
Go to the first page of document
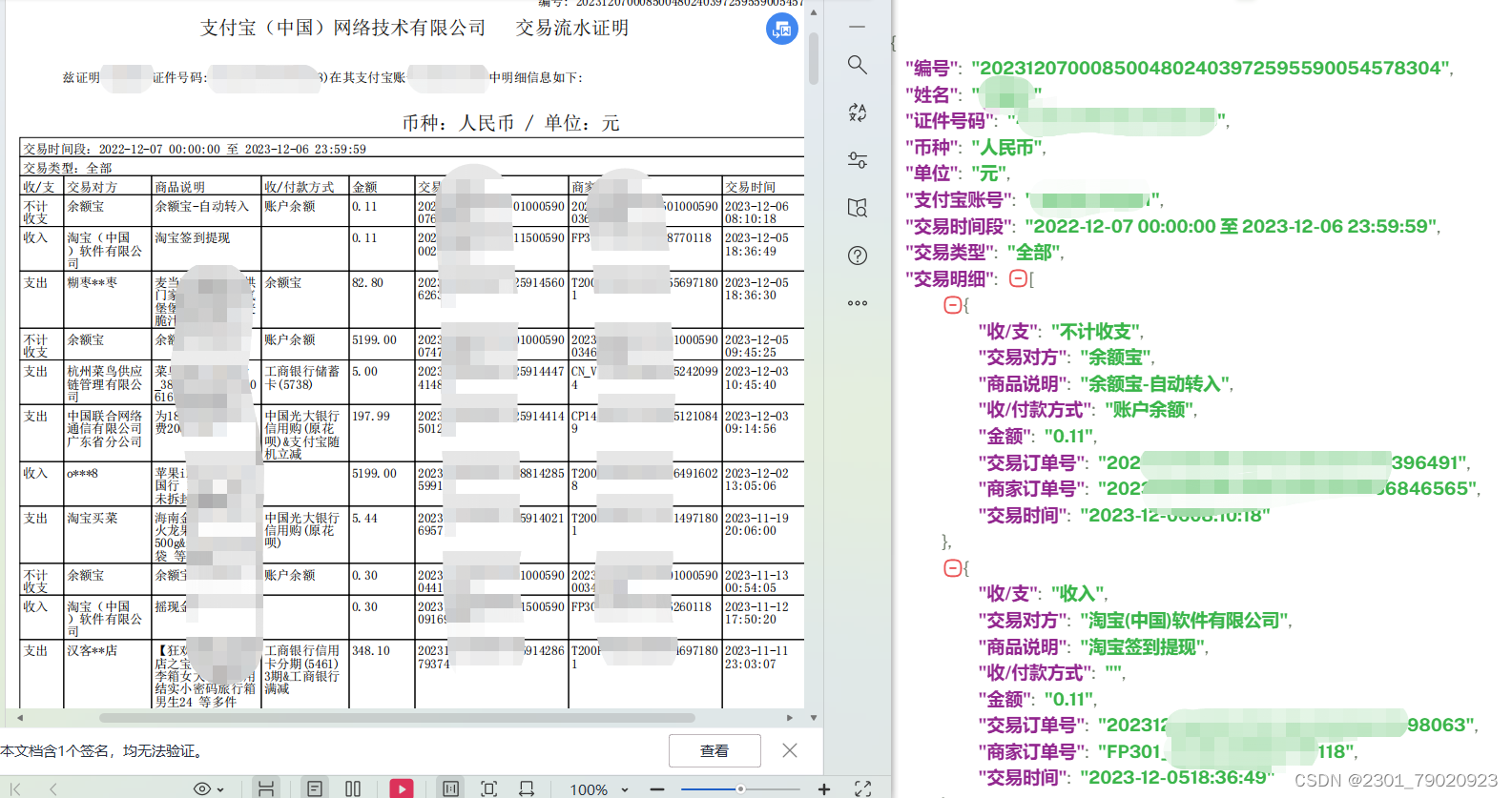tap(15, 788)
